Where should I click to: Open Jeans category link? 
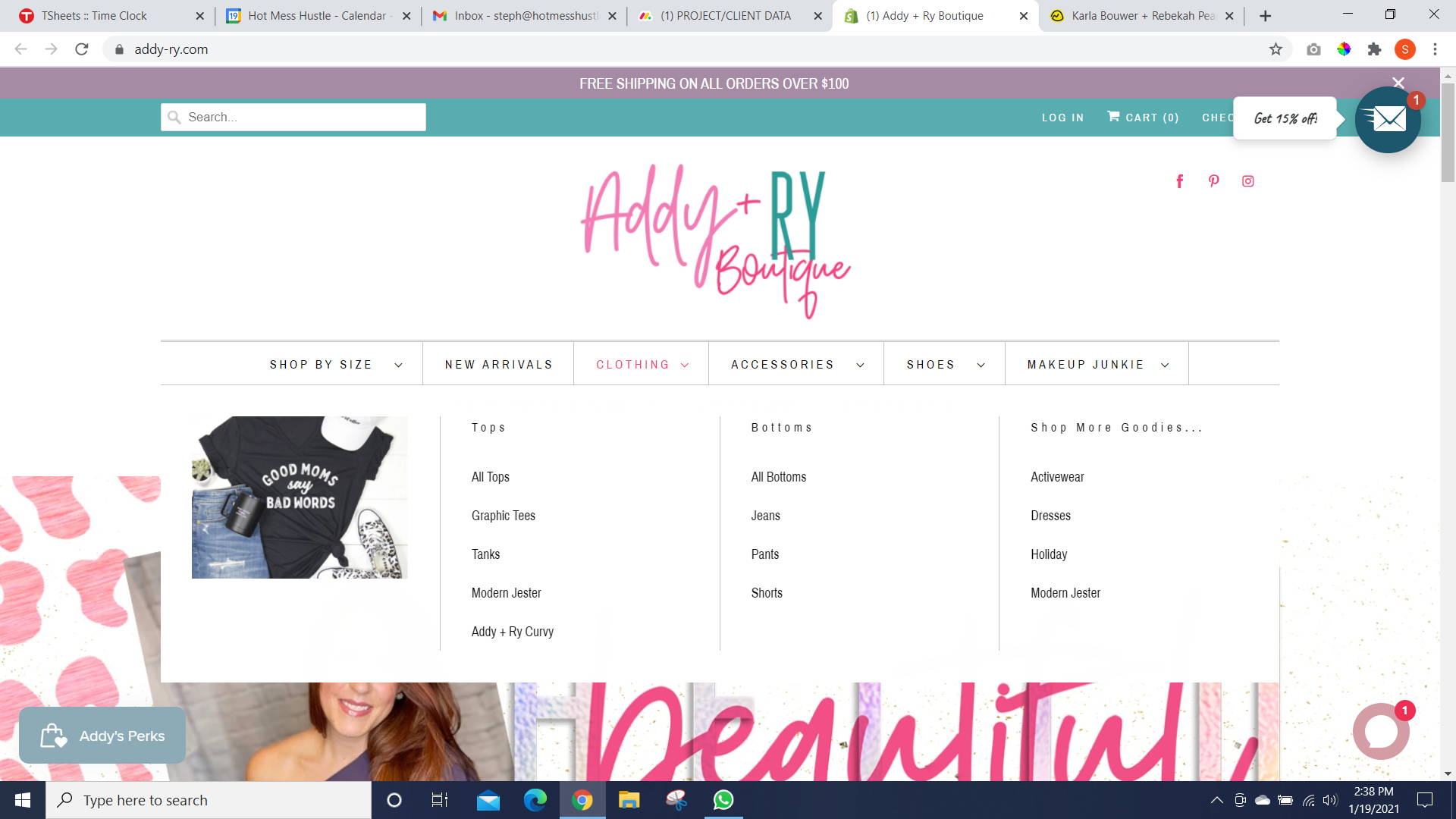tap(765, 516)
